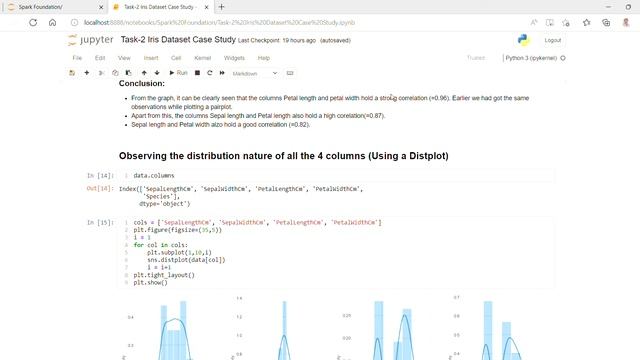Open the Widgets menu

234,58
